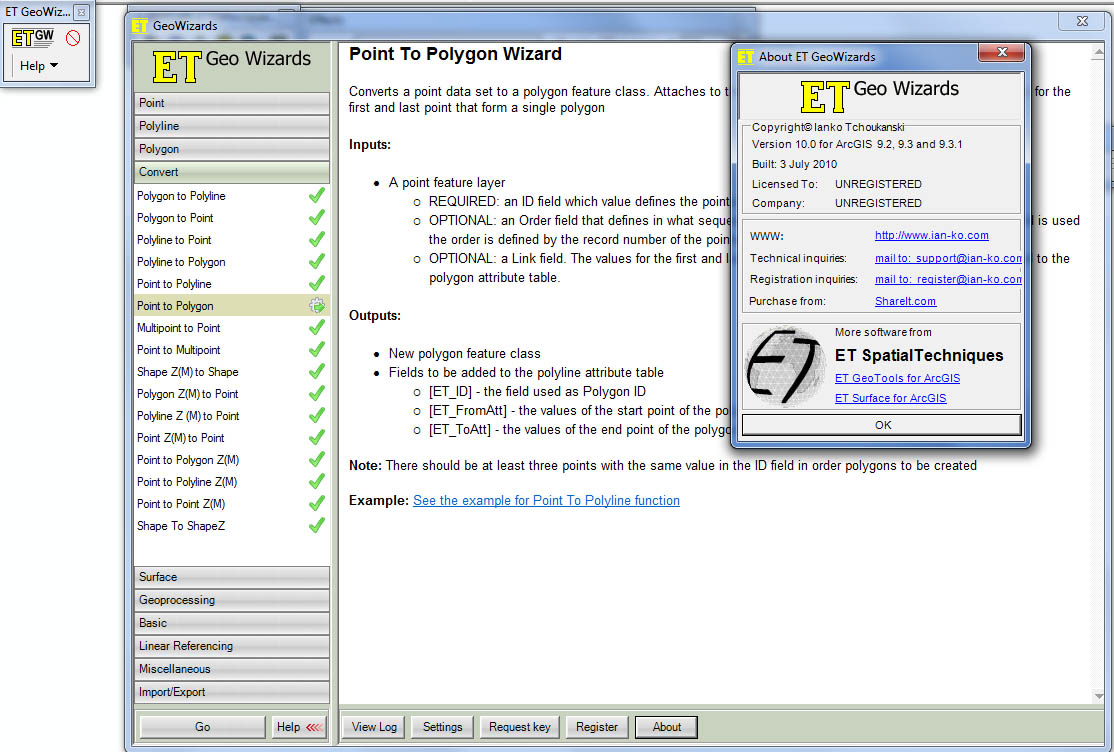Open ET GeoTools for ArcGIS link
Viewport: 1114px width, 752px height.
point(897,378)
